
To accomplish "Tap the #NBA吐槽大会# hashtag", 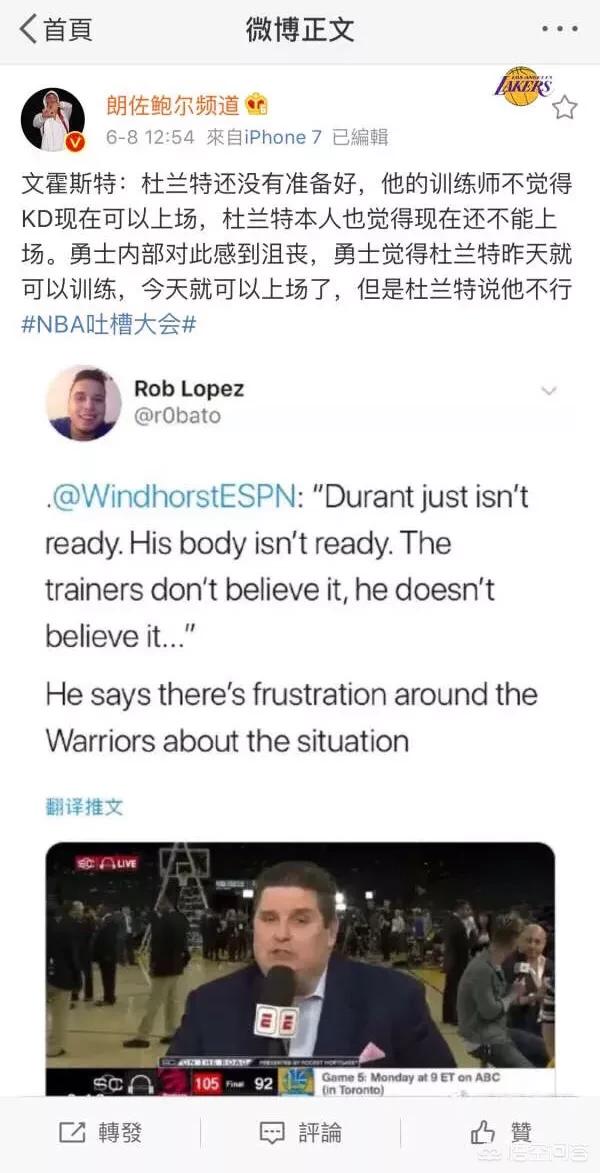I will 108,326.
